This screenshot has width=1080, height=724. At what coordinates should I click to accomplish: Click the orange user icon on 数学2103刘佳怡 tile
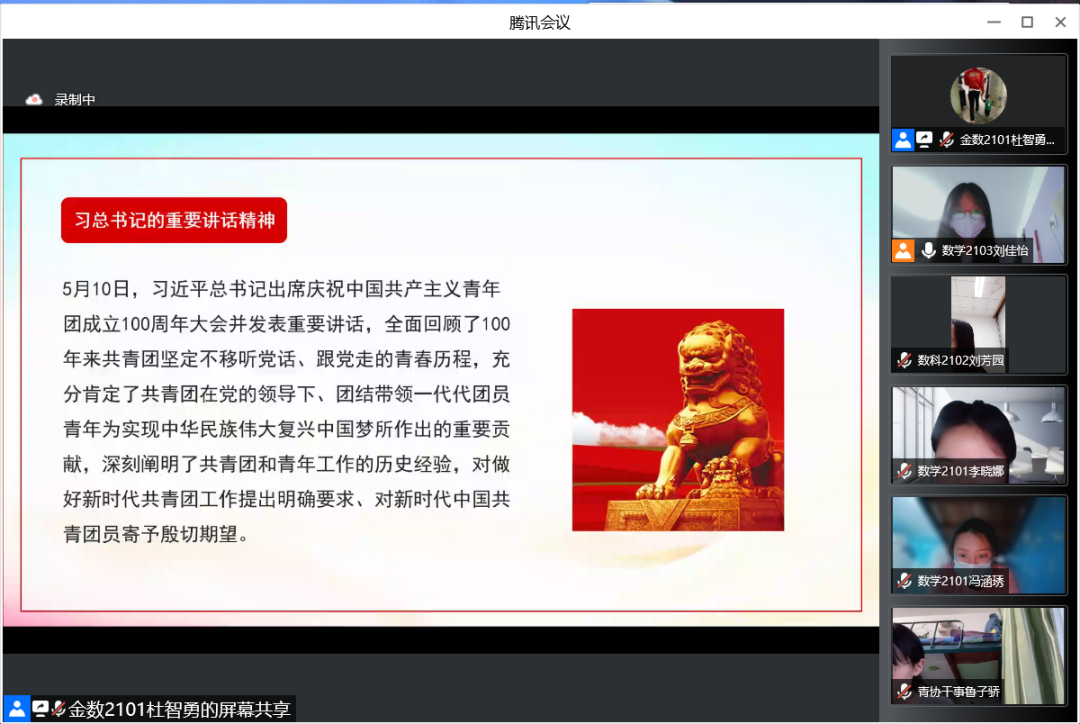(x=903, y=250)
